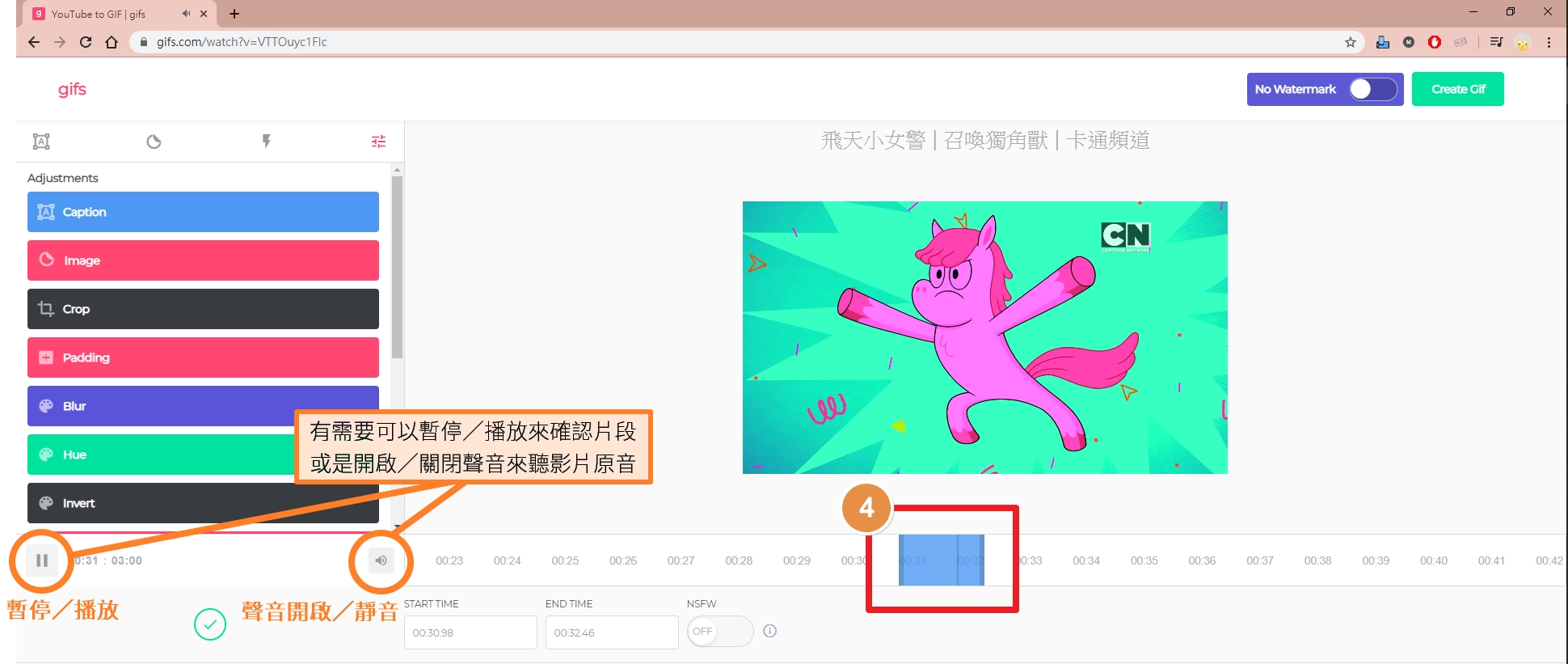Add a Caption adjustment
The image size is (1568, 664).
click(x=203, y=212)
